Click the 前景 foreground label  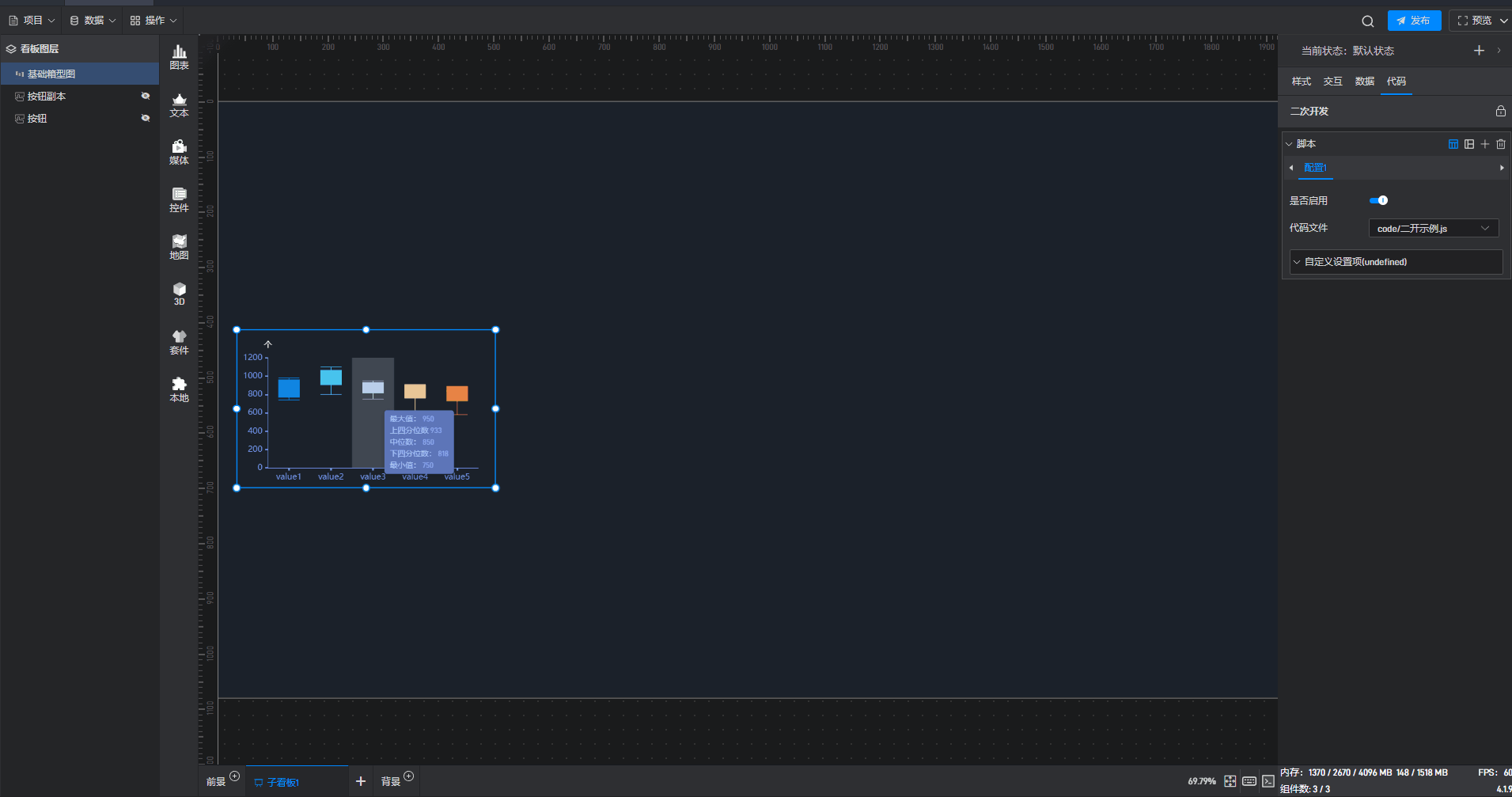coord(216,782)
